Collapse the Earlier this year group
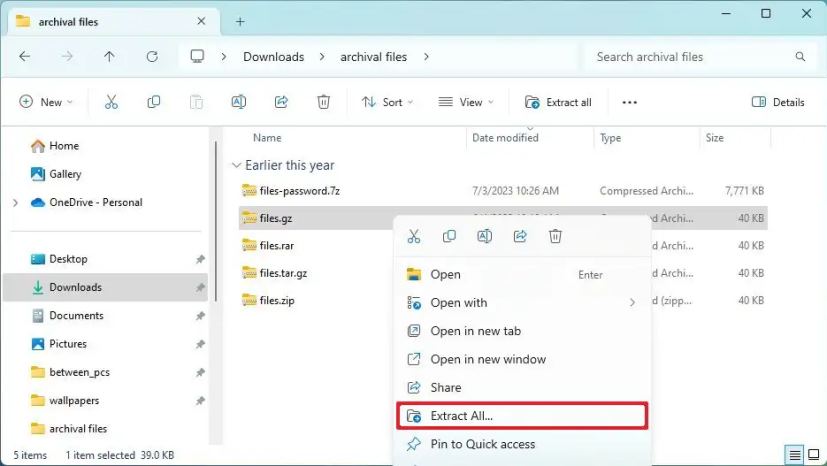The width and height of the screenshot is (827, 466). pyautogui.click(x=236, y=166)
